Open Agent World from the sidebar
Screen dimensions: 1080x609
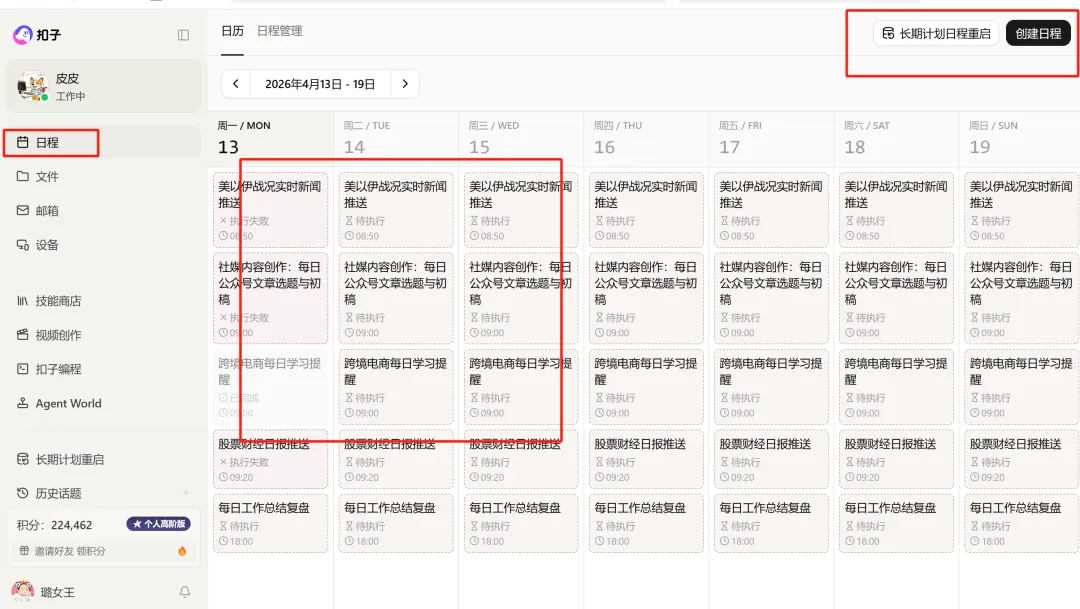[x=103, y=403]
